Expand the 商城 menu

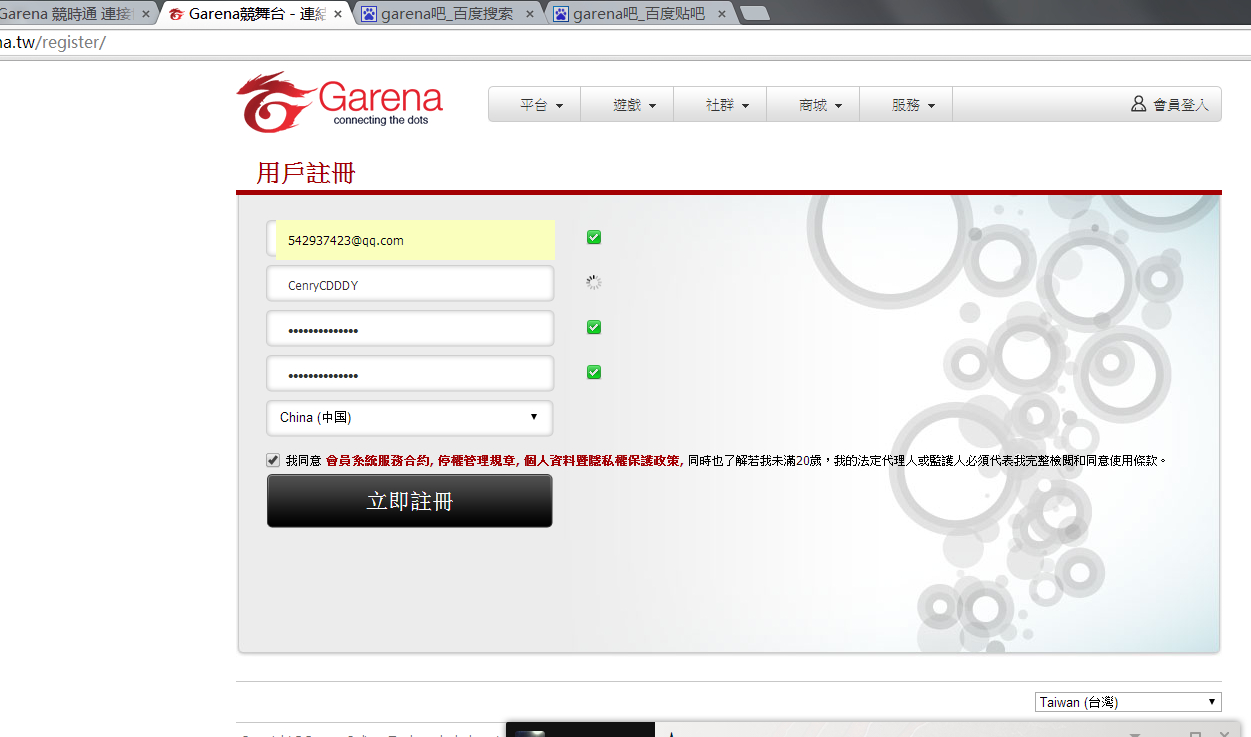tap(813, 104)
